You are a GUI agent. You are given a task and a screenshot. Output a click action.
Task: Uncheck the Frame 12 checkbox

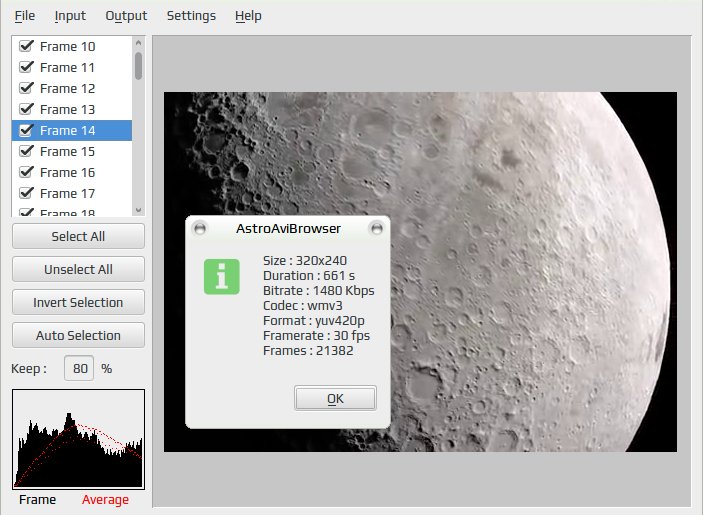tap(26, 88)
